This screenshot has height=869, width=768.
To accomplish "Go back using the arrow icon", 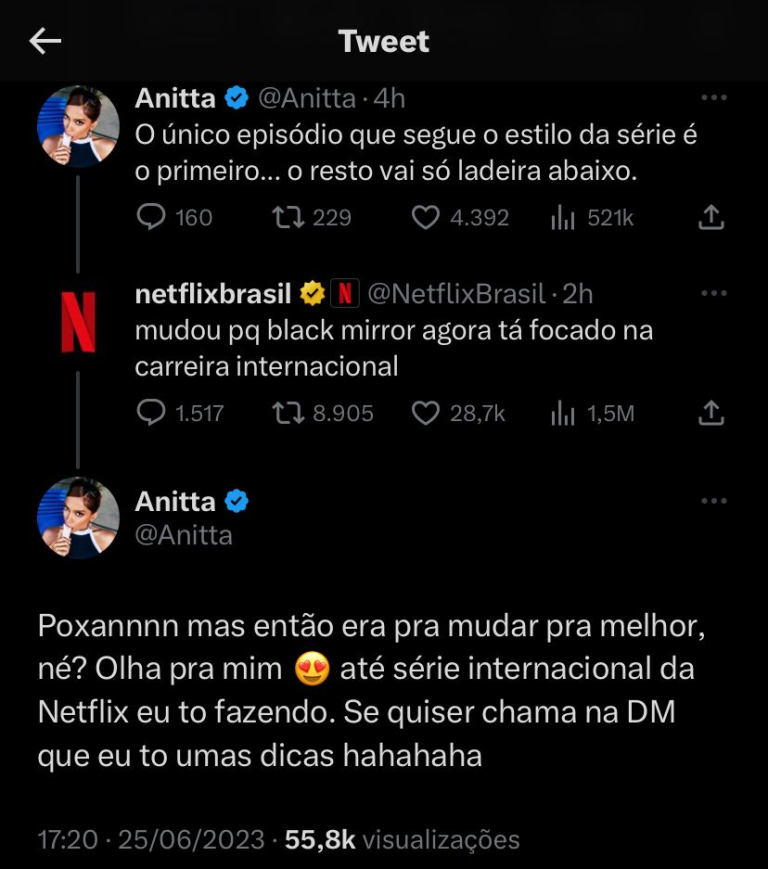I will click(x=46, y=41).
